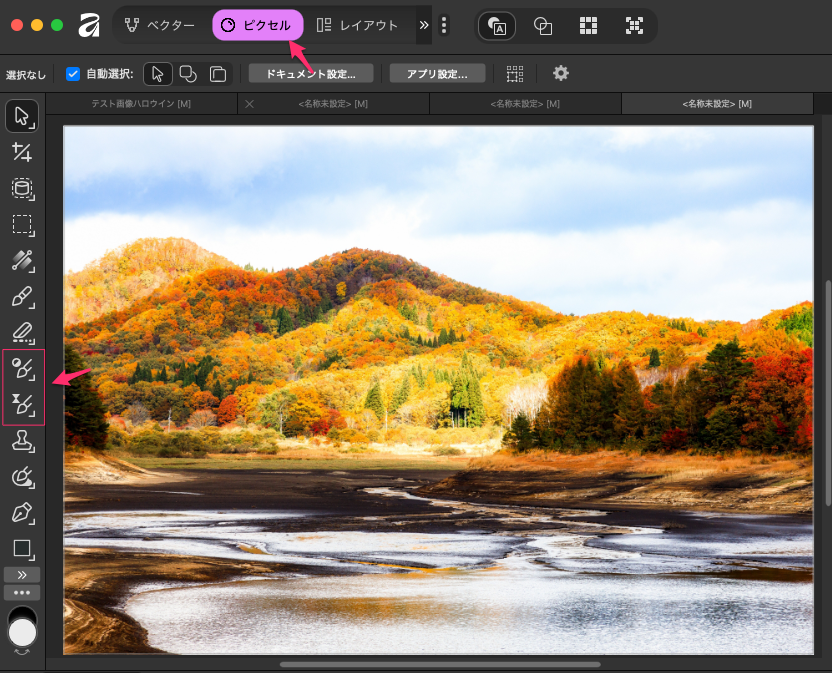Select the Gradient tool
Image resolution: width=832 pixels, height=673 pixels.
tap(22, 260)
